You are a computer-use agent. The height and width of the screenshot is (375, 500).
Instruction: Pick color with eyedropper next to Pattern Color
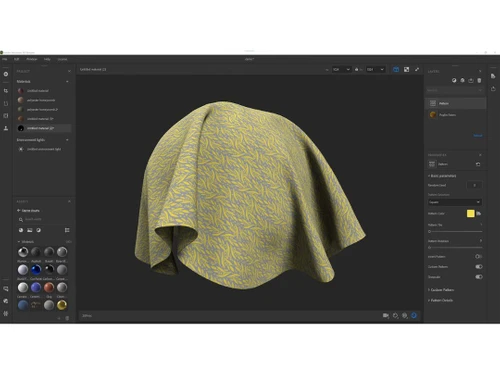[479, 213]
